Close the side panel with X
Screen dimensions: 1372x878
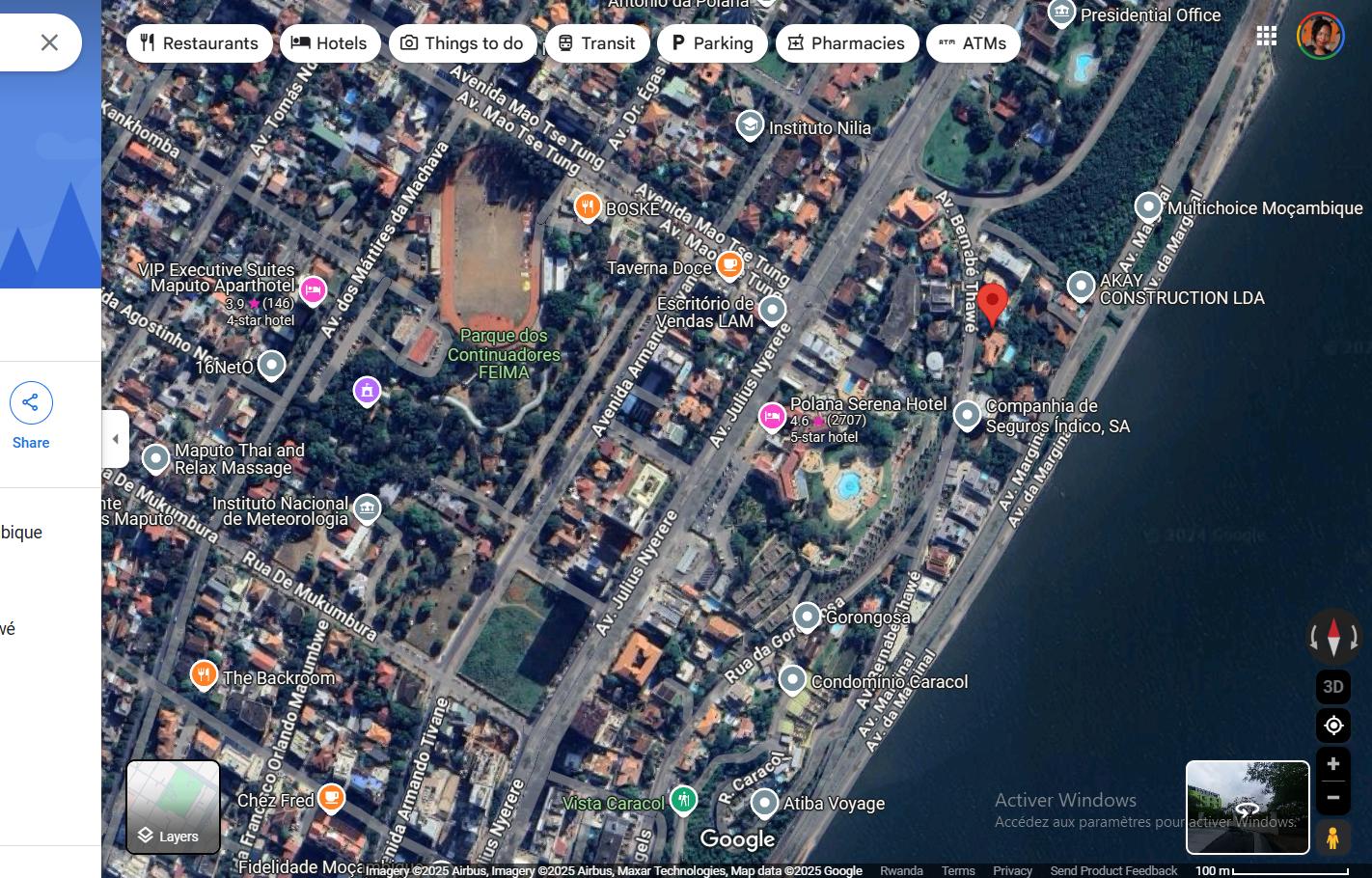(49, 42)
